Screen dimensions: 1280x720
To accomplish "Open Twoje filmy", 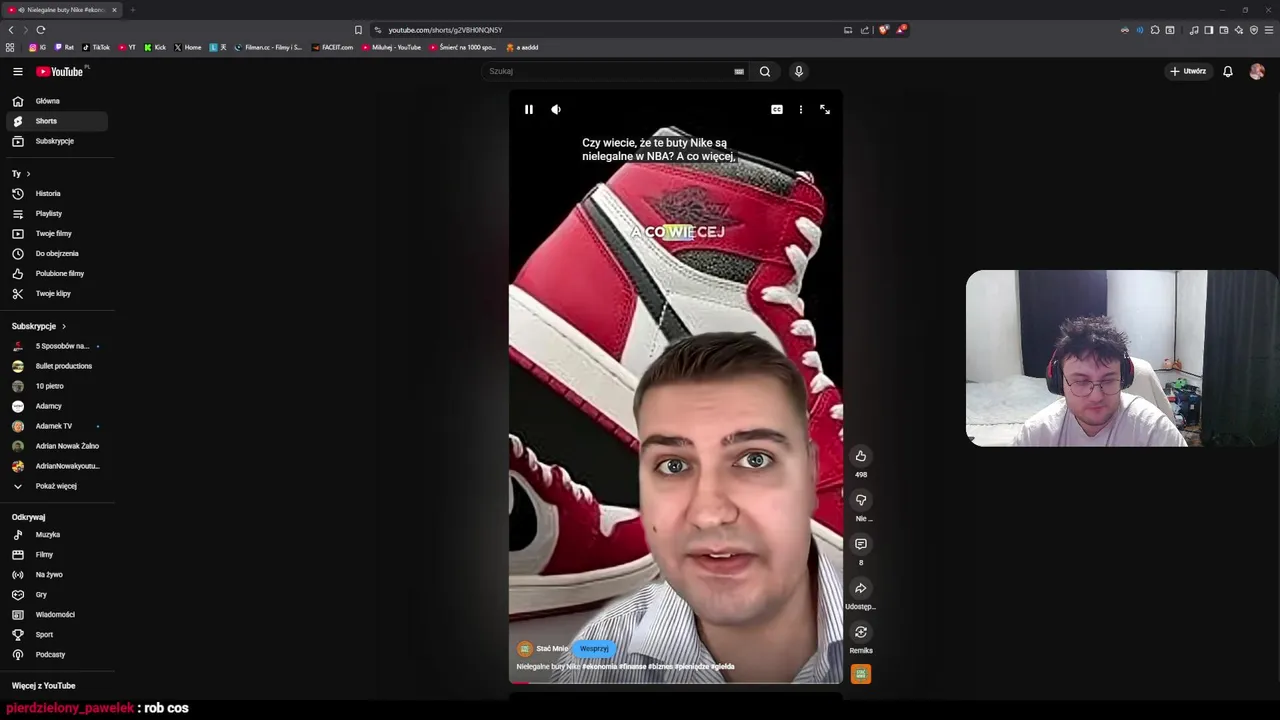I will pos(57,233).
